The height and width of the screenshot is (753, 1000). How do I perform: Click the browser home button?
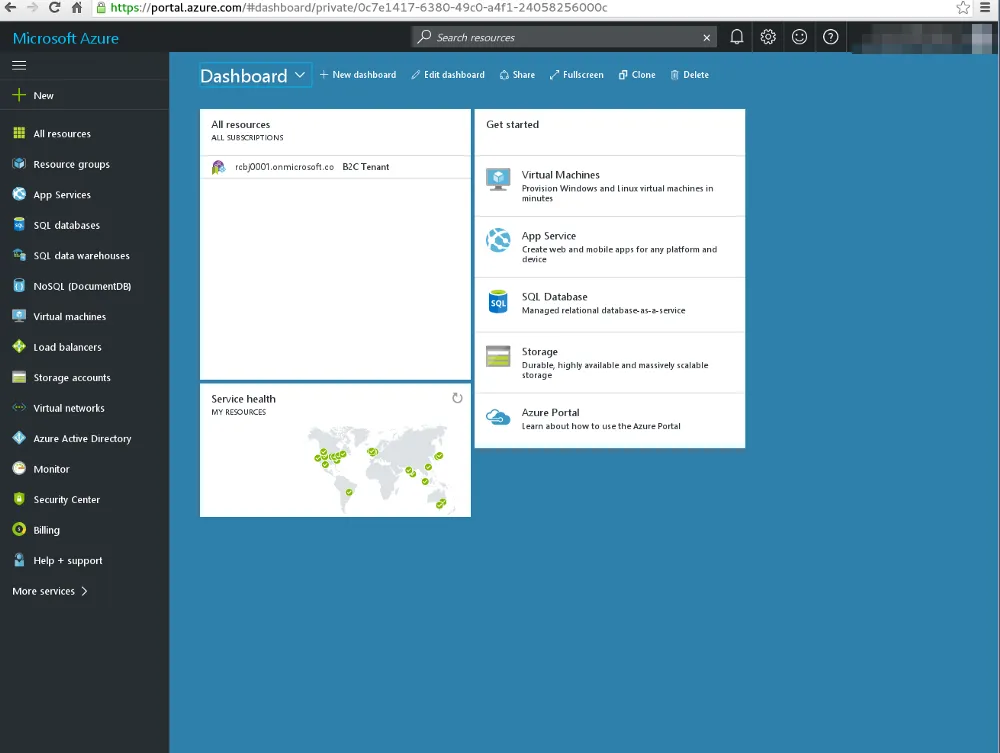coord(77,8)
